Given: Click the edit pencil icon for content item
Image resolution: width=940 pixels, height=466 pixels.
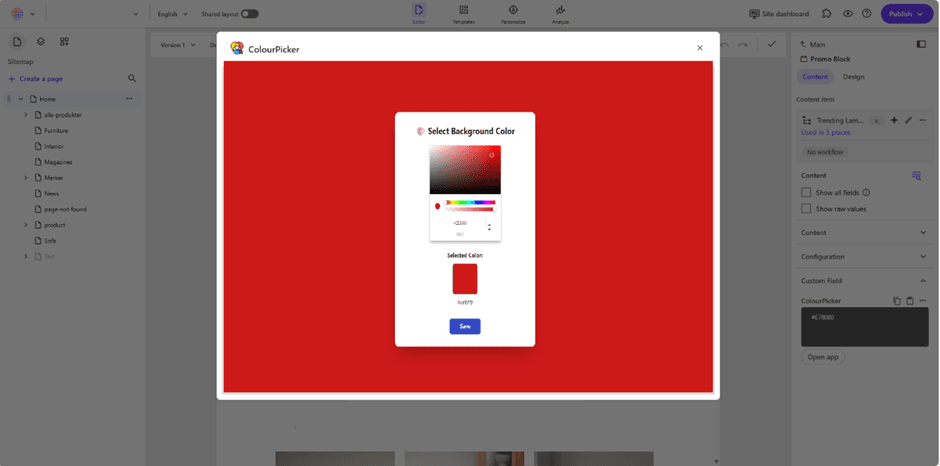Looking at the screenshot, I should tap(908, 120).
